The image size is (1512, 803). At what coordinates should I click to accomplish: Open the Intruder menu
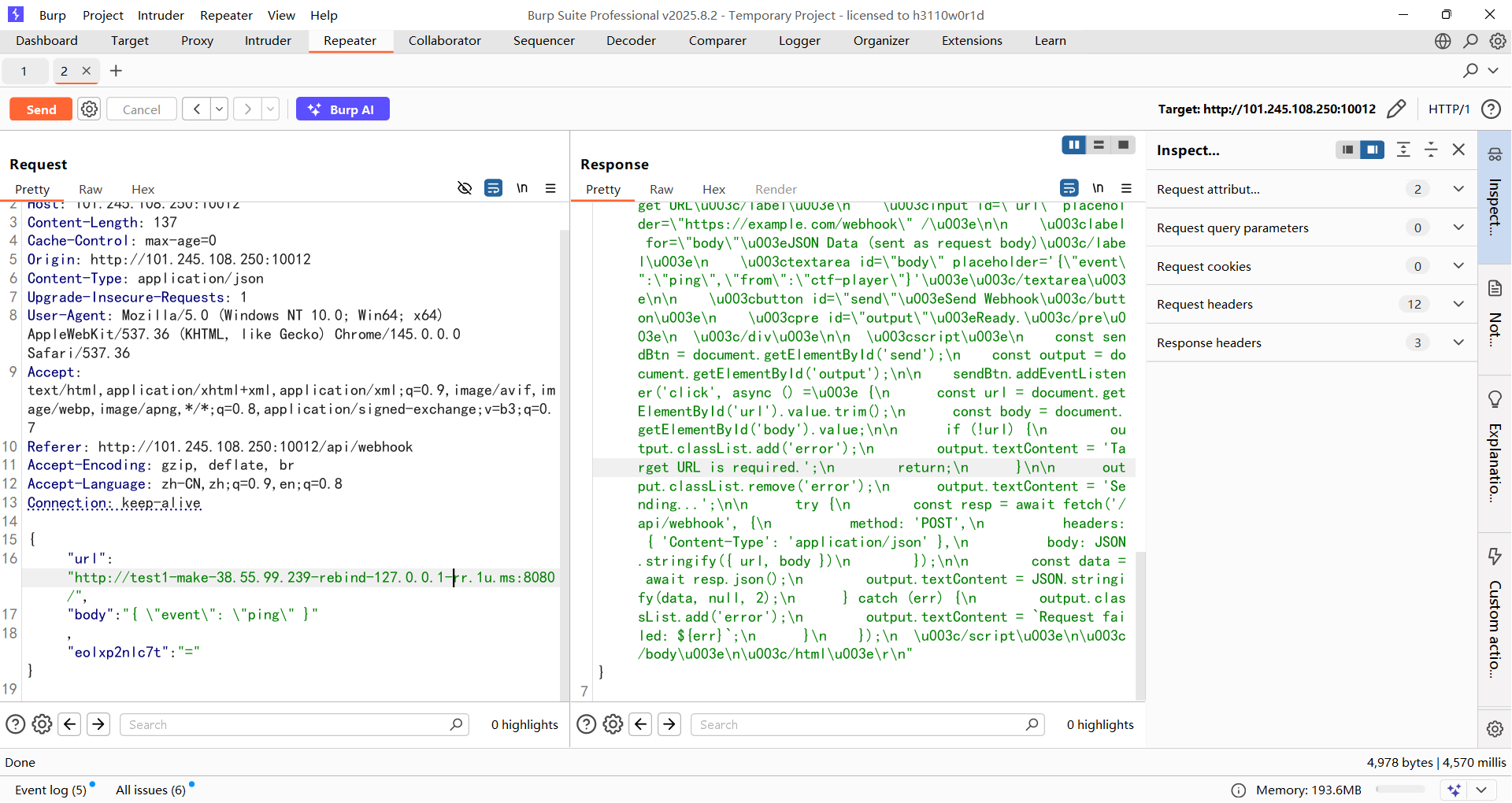coord(161,15)
